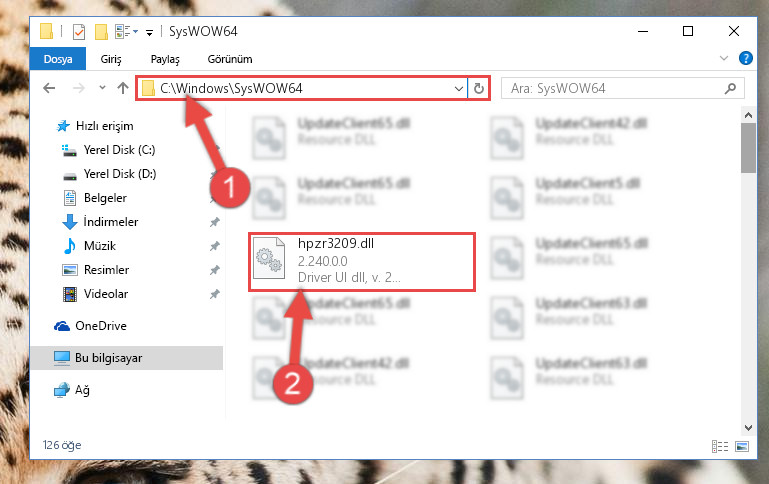Click in the Ara: SysWOW64 search box
Image resolution: width=769 pixels, height=484 pixels.
613,89
